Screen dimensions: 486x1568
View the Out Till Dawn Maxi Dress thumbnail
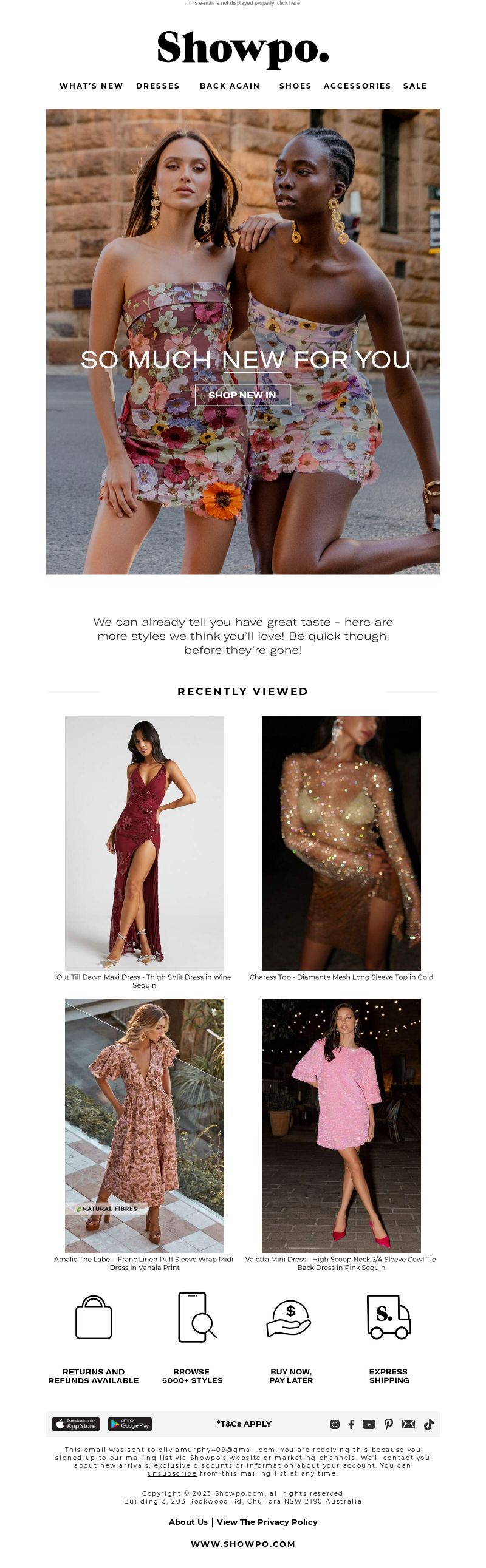(145, 843)
